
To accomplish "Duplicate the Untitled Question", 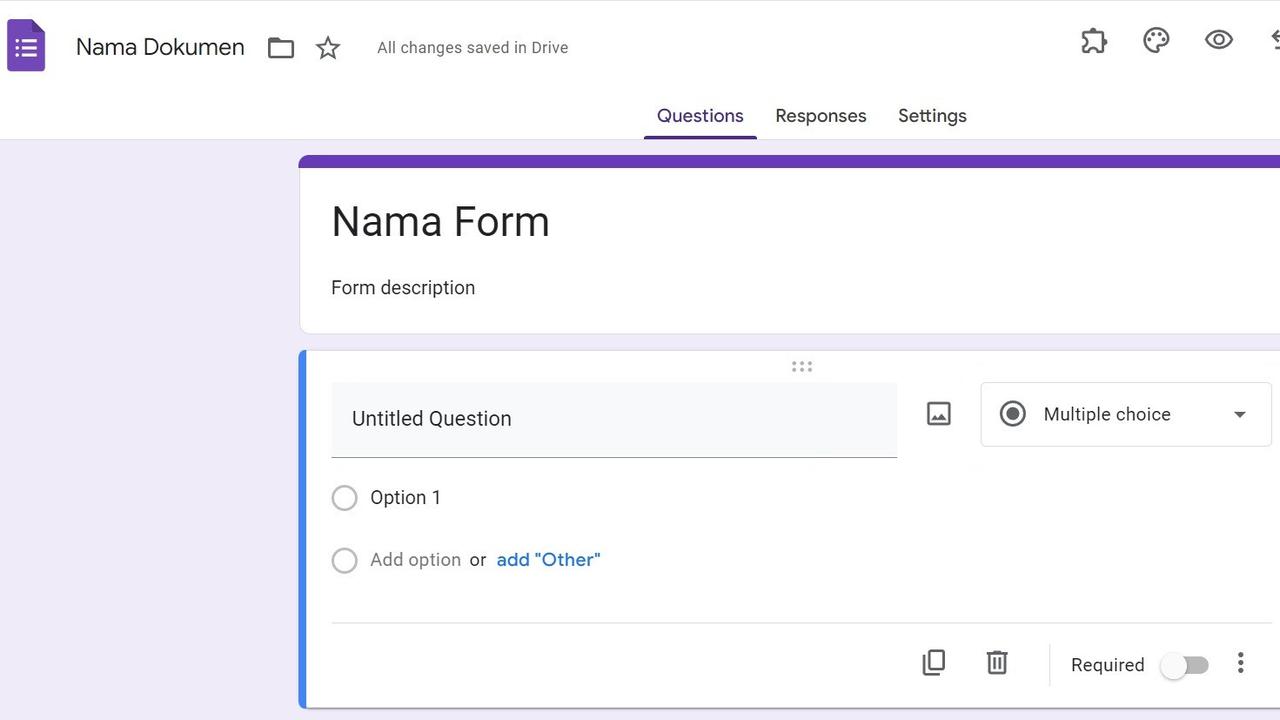I will pyautogui.click(x=933, y=662).
